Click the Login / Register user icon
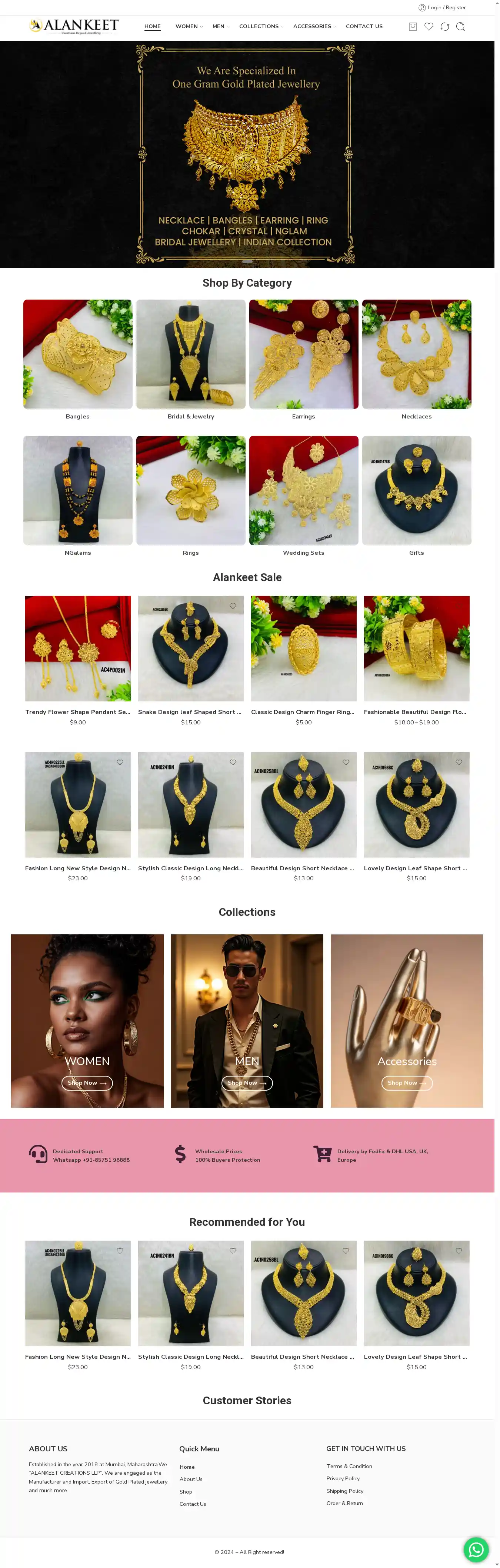The image size is (500, 1568). [x=422, y=7]
